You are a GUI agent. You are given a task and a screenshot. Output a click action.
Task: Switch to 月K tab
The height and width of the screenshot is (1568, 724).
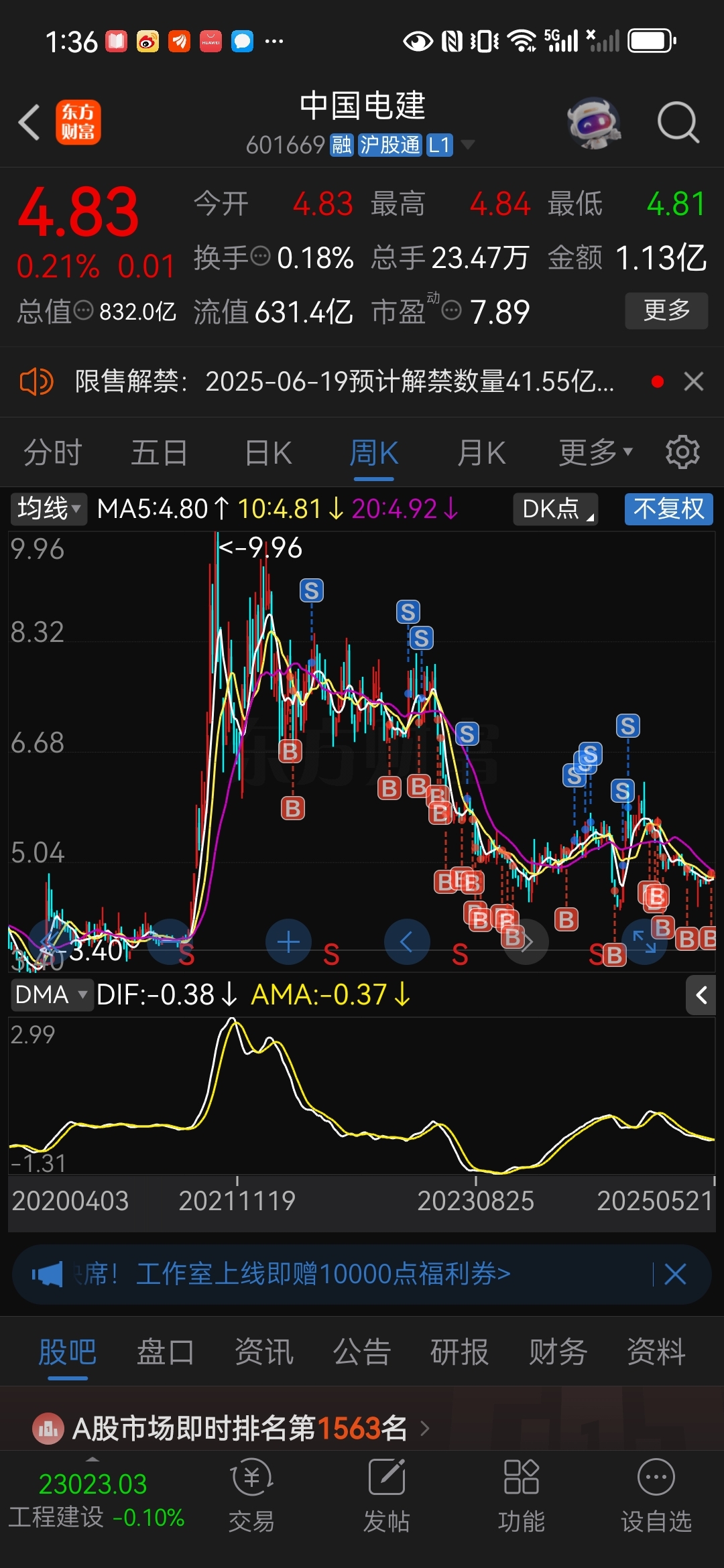pos(481,452)
